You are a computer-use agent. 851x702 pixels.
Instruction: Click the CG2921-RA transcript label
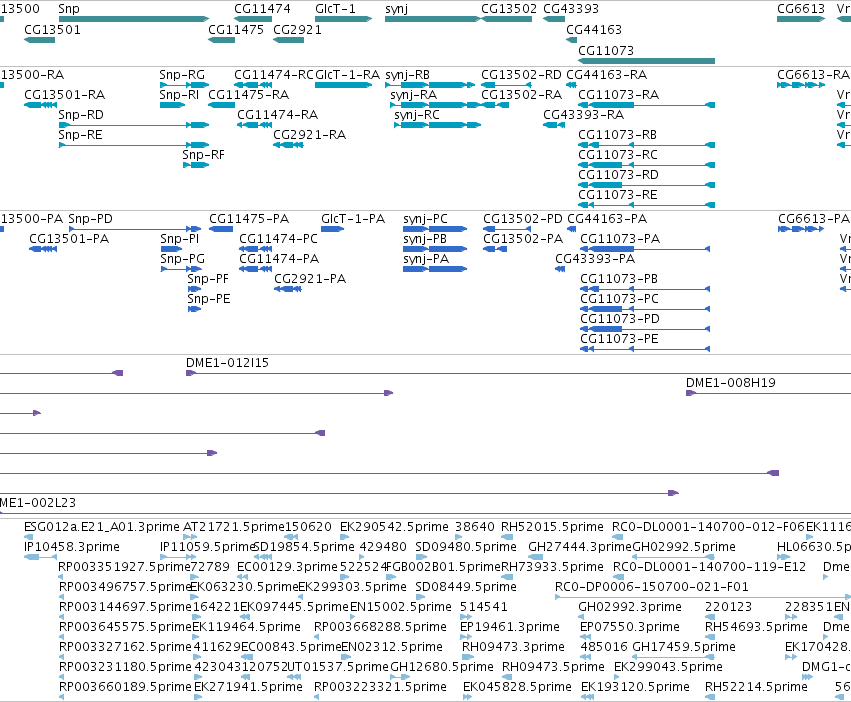click(309, 135)
